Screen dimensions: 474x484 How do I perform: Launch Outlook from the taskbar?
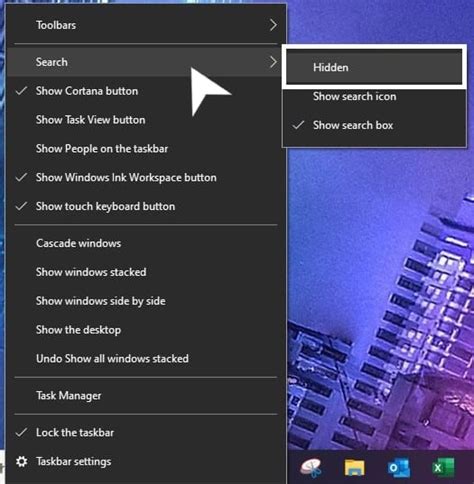tap(399, 468)
